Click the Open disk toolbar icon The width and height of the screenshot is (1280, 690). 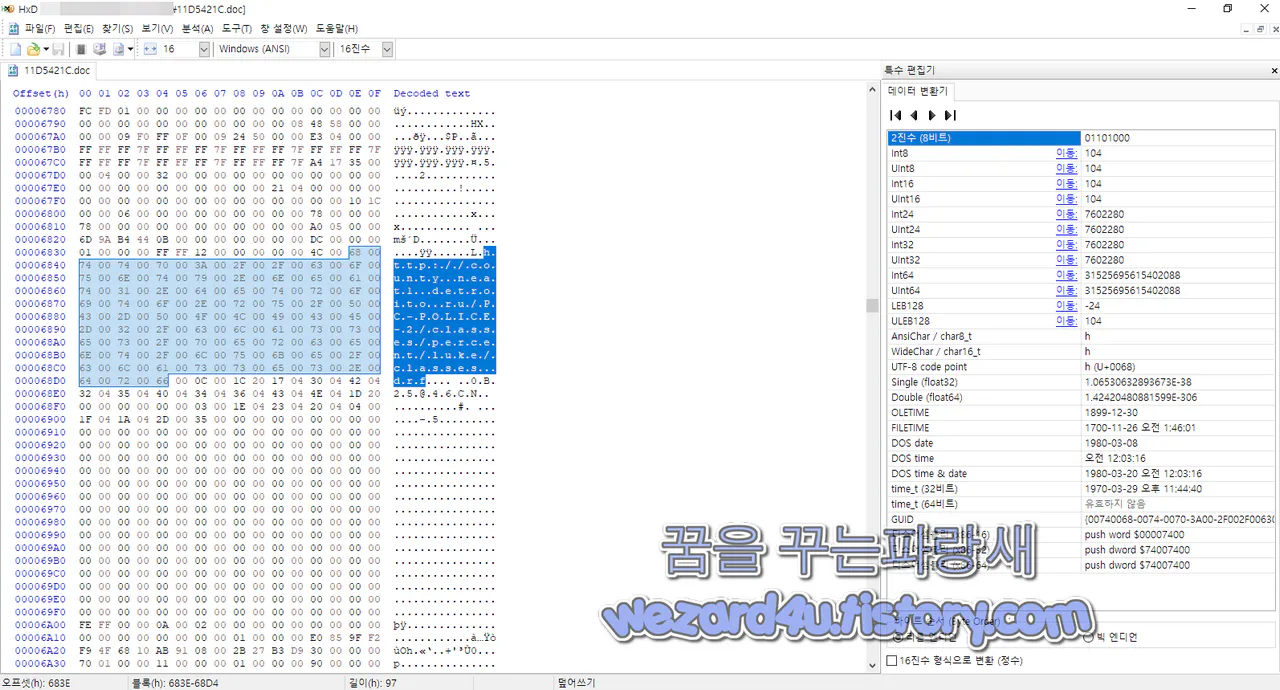pos(99,49)
